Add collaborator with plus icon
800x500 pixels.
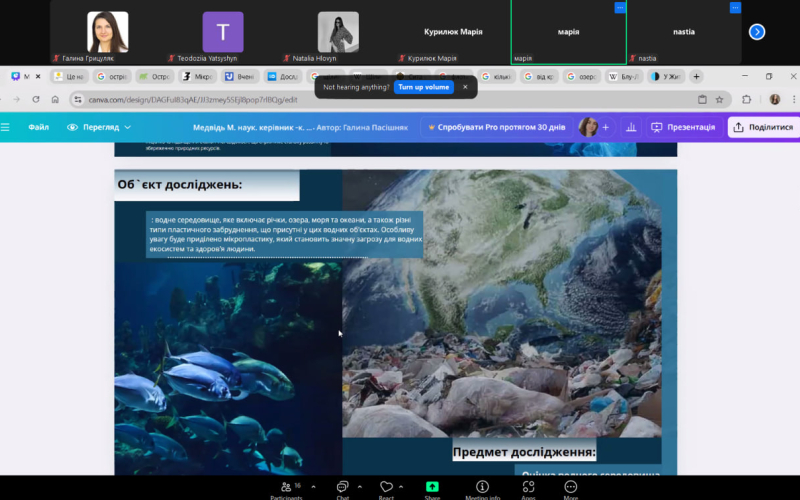(x=606, y=127)
